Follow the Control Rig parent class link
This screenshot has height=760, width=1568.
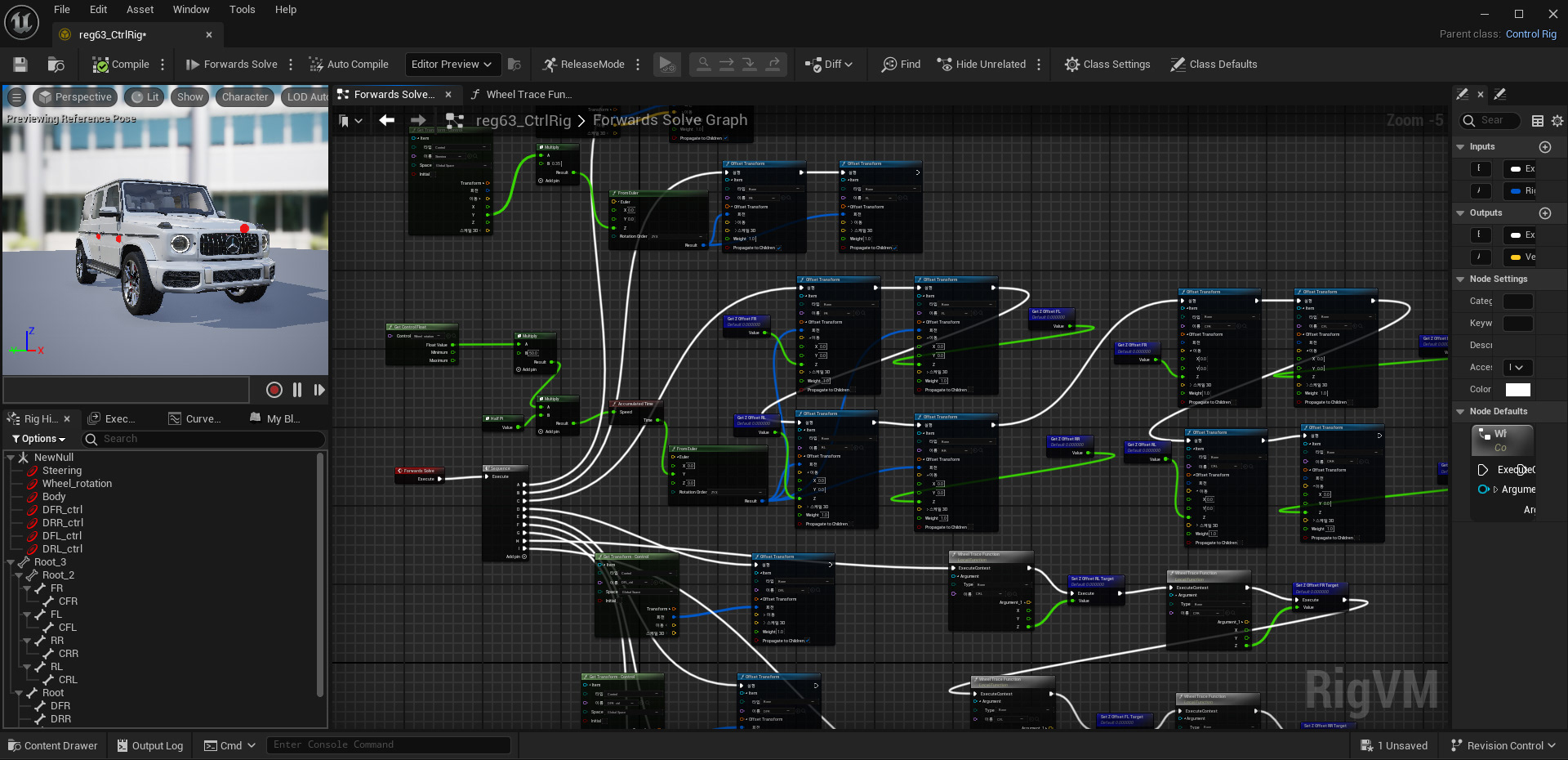tap(1531, 34)
